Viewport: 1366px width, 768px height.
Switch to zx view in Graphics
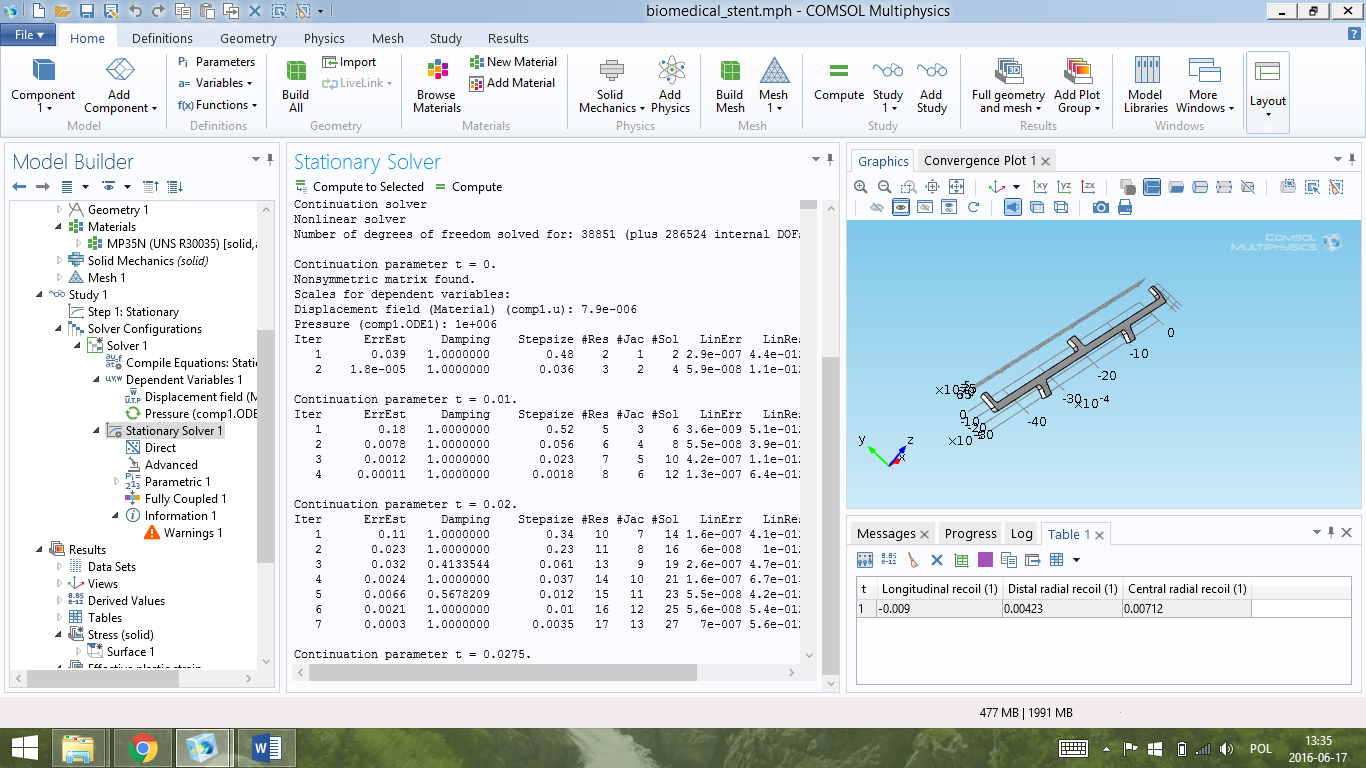tap(1089, 187)
